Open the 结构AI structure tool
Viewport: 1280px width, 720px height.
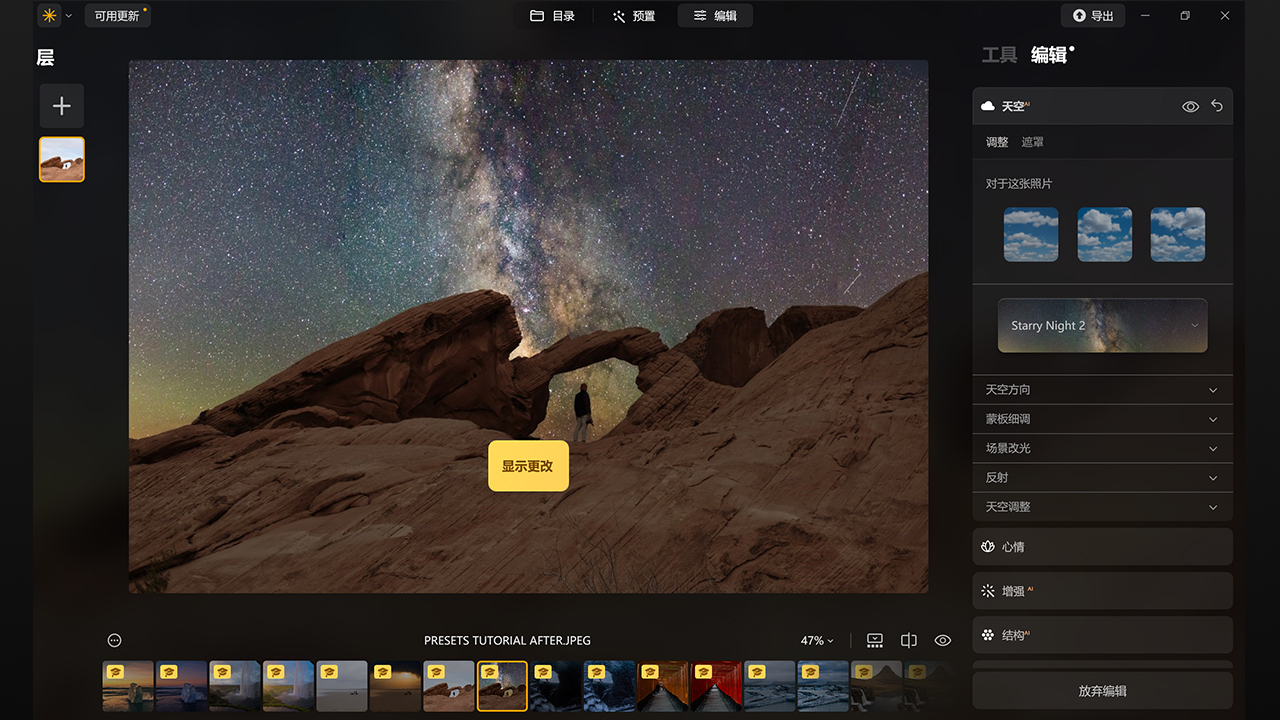[1102, 635]
